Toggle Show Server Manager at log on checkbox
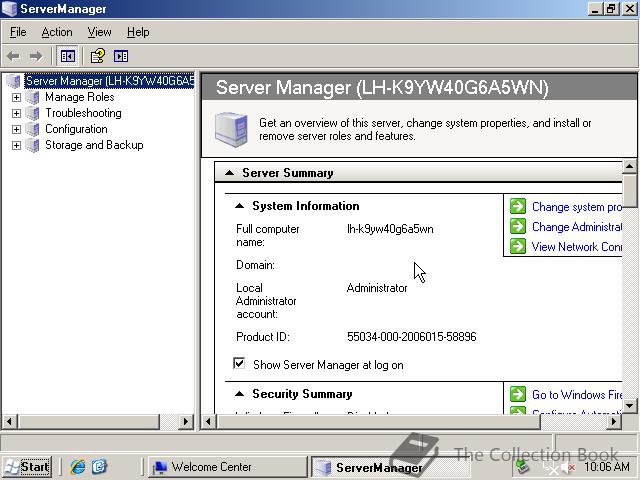This screenshot has width=640, height=480. (x=239, y=363)
